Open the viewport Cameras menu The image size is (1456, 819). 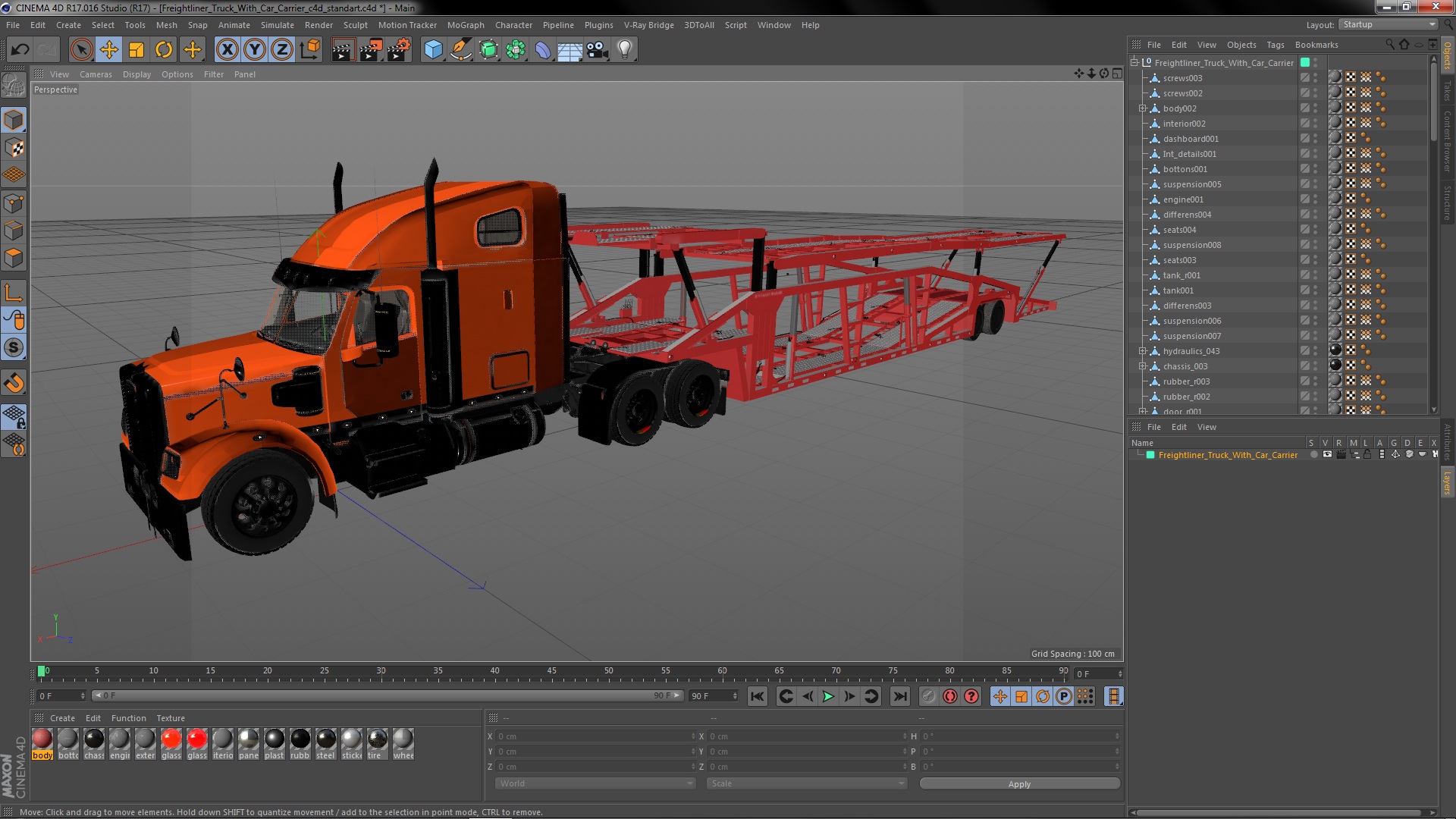tap(96, 74)
